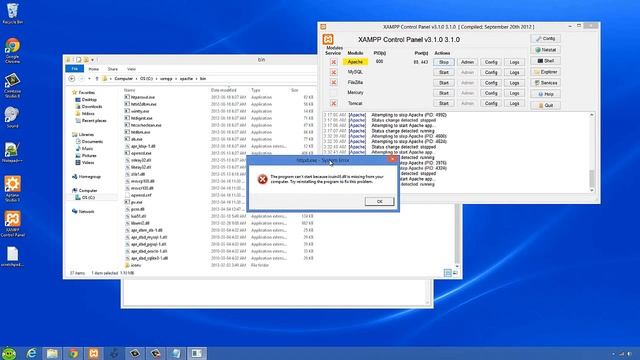The image size is (640, 360).
Task: Open FileZilla Config menu
Action: point(491,83)
